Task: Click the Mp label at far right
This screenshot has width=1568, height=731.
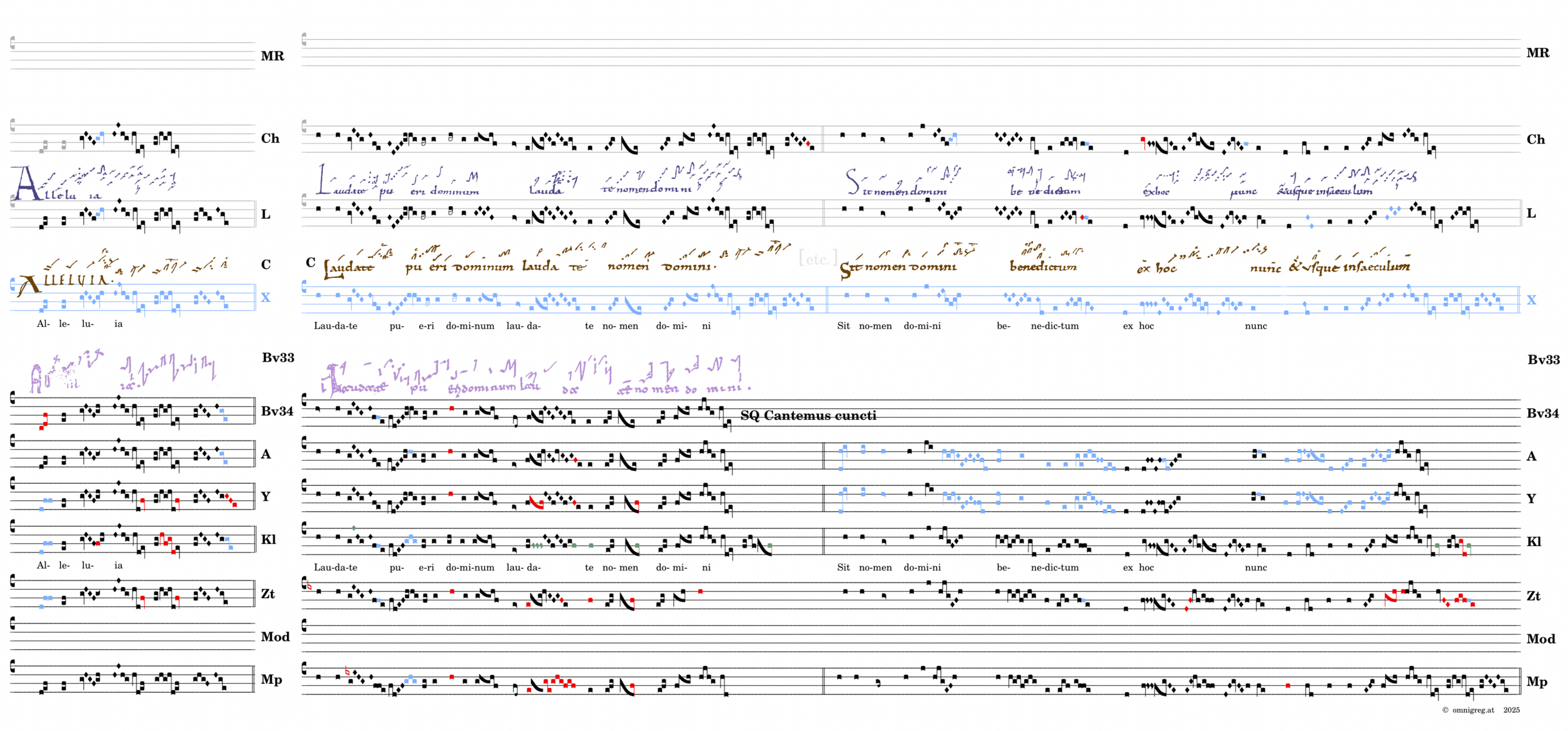Action: click(x=1537, y=682)
